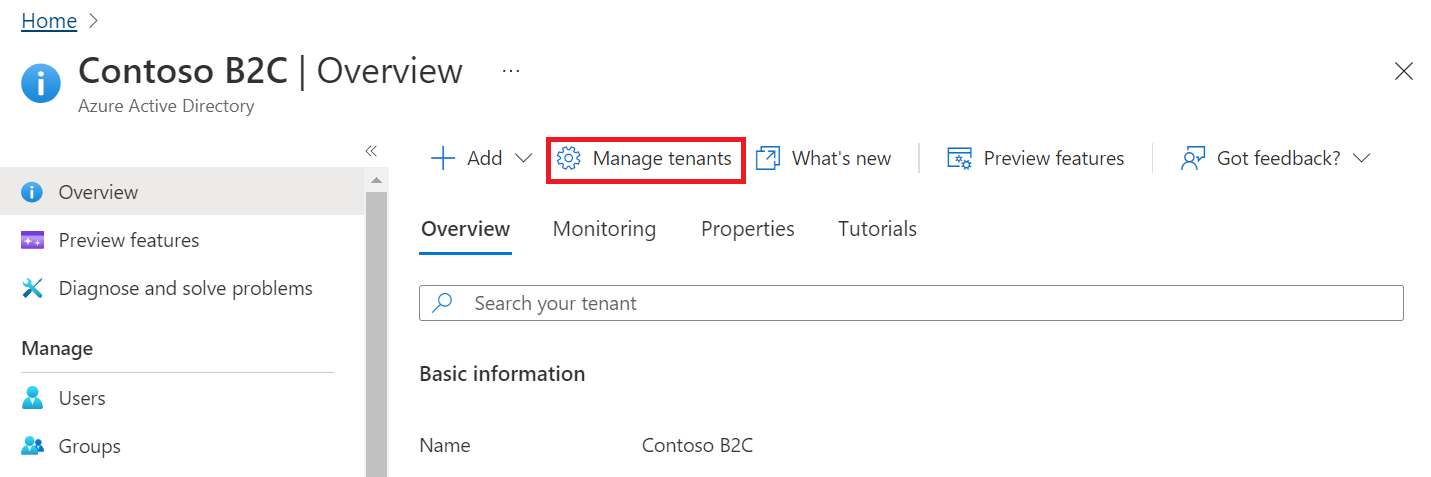Click the Preview features toolbar icon
This screenshot has width=1431, height=477.
[959, 158]
